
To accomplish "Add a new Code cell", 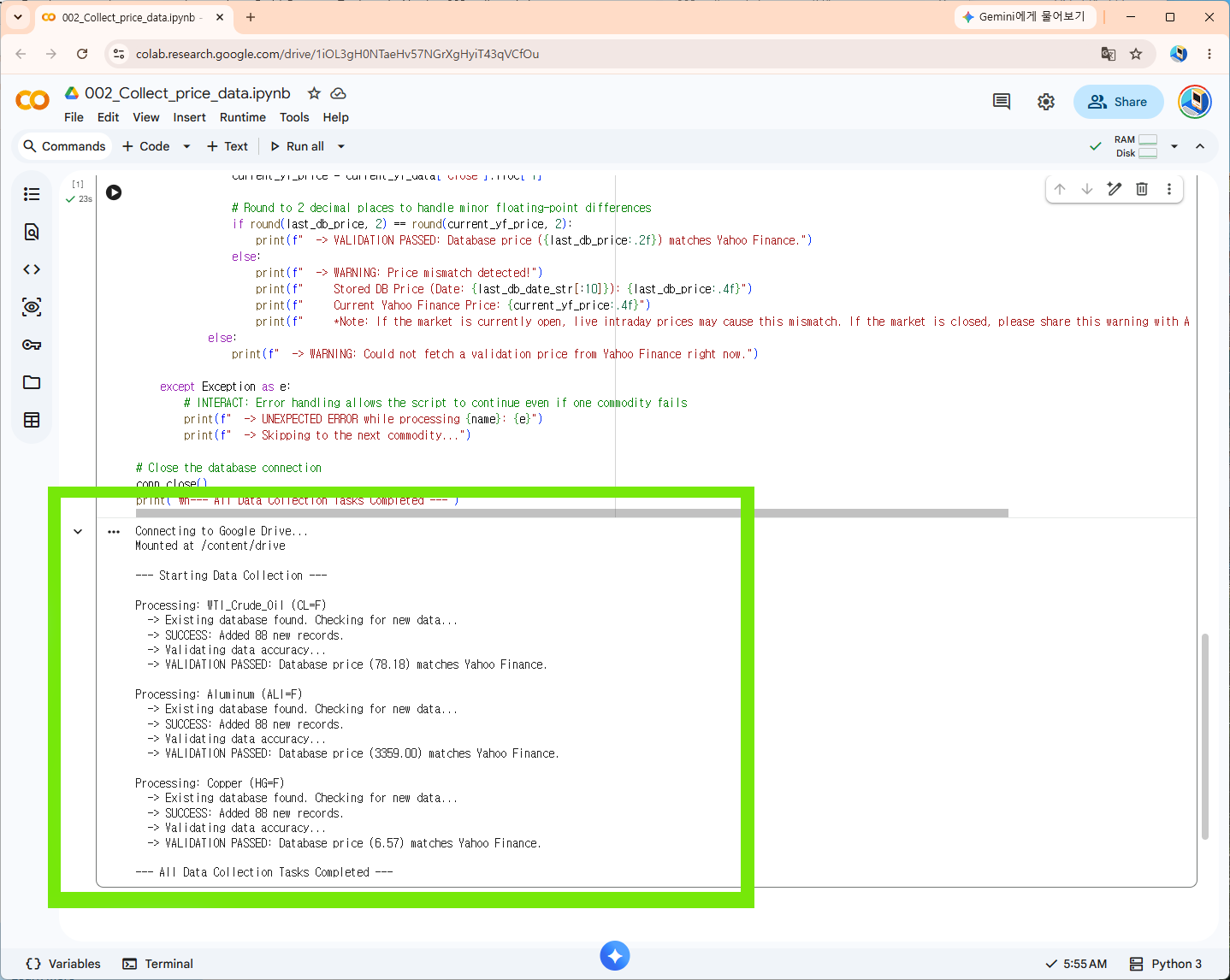I will point(146,146).
